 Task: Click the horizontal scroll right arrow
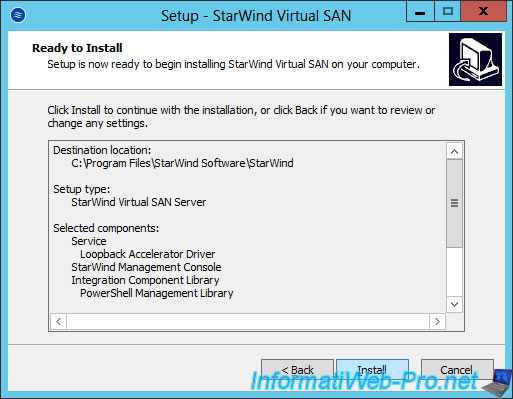437,321
